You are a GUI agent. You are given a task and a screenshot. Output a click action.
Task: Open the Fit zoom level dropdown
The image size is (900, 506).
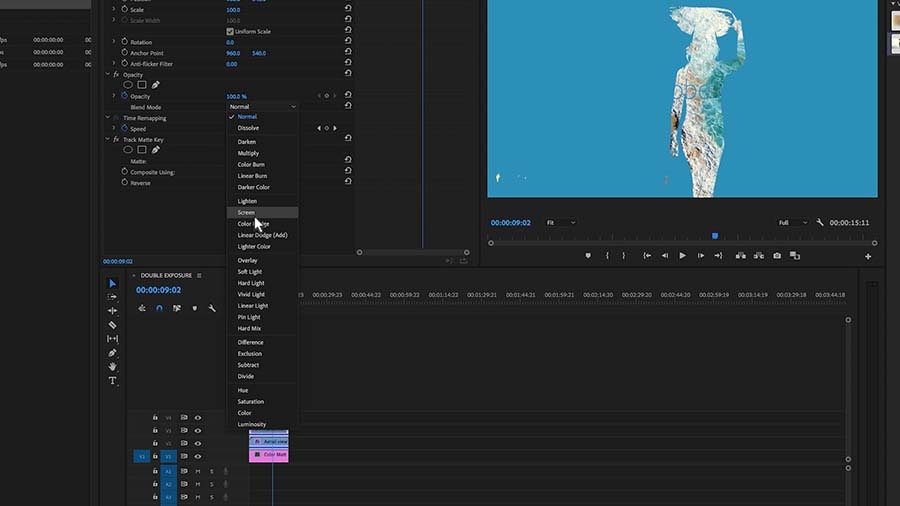pyautogui.click(x=561, y=223)
